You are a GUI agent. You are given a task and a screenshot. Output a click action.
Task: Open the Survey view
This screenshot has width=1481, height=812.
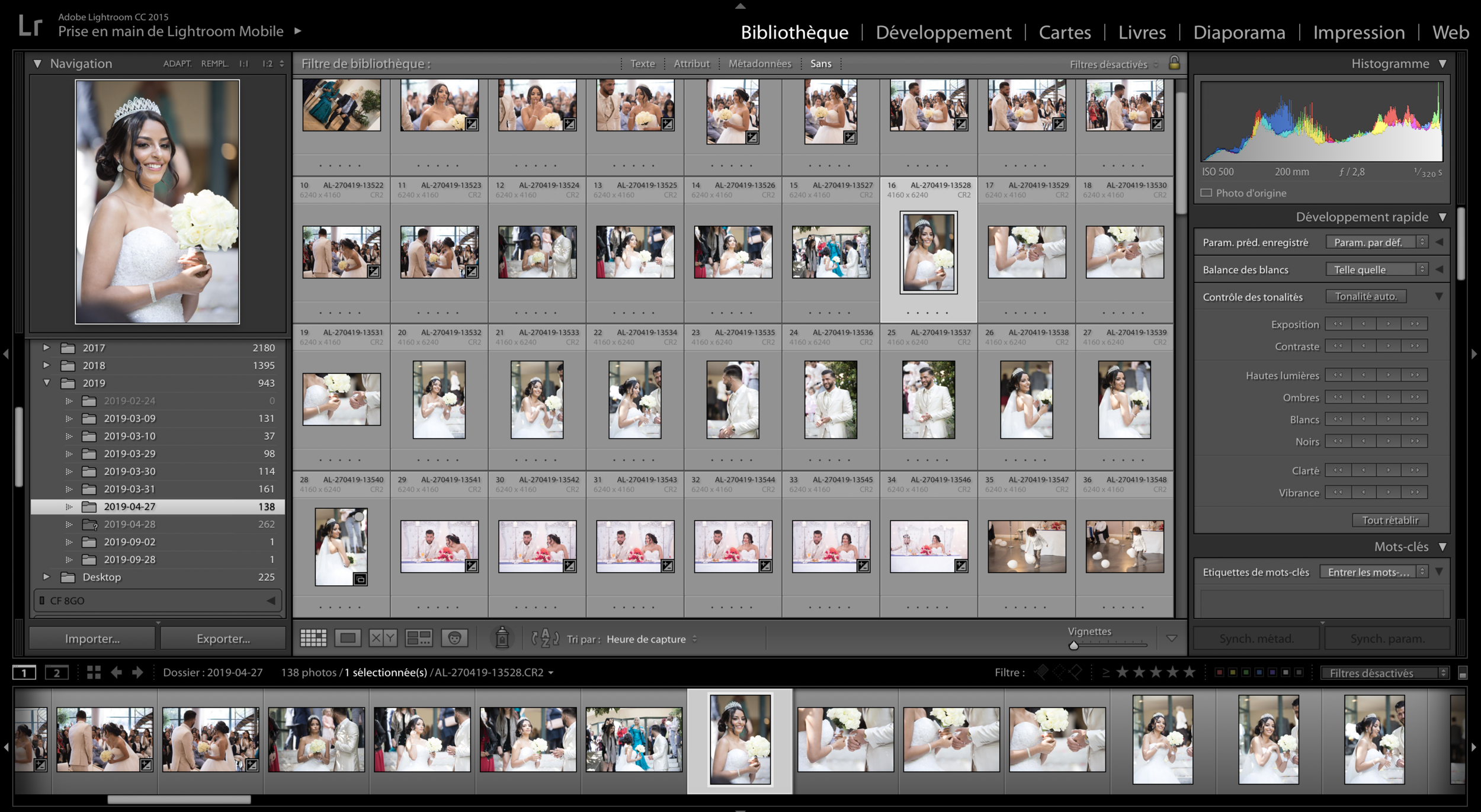419,638
